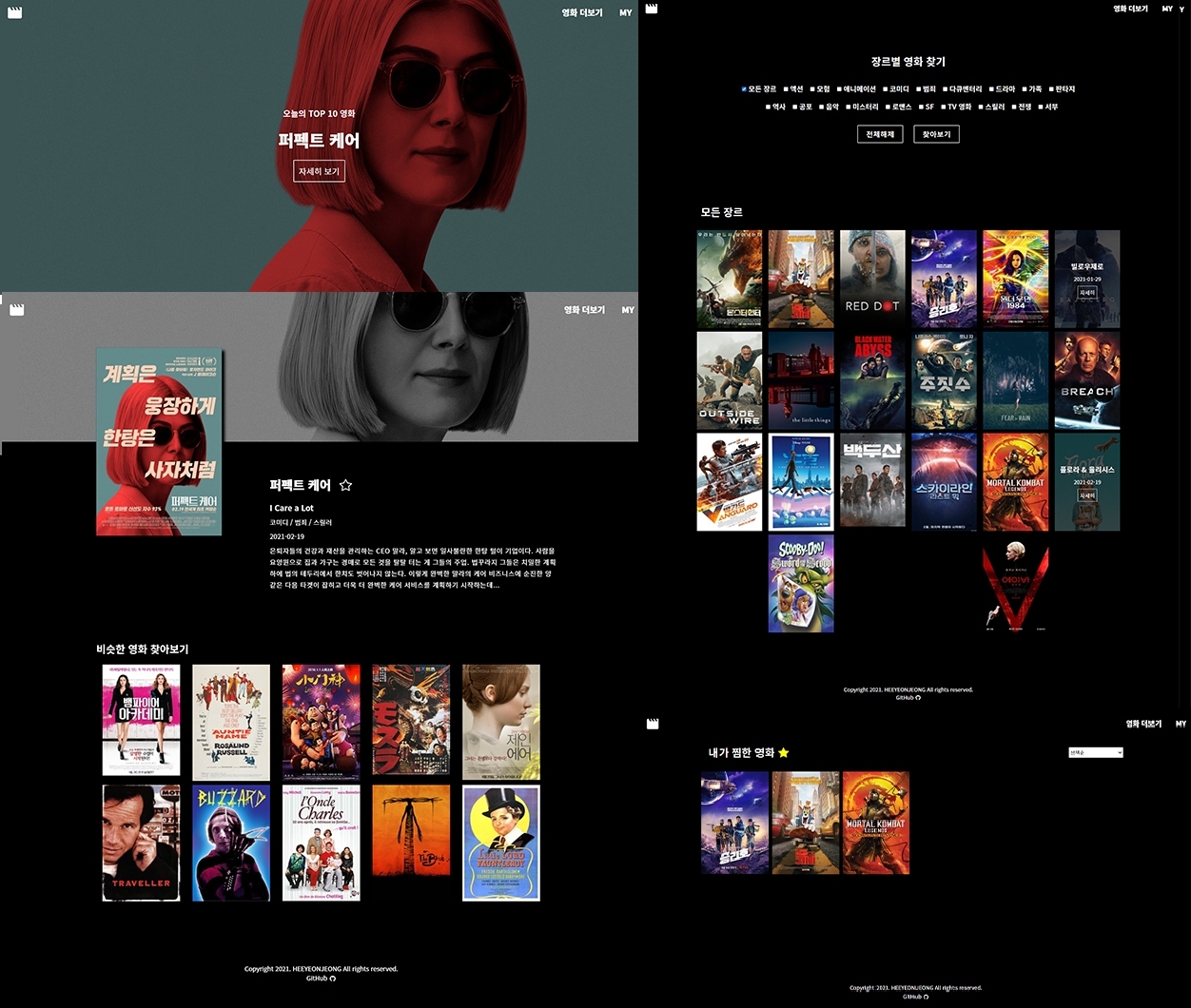Open 영화 더보기 in the home banner header
The width and height of the screenshot is (1191, 1008).
(582, 12)
